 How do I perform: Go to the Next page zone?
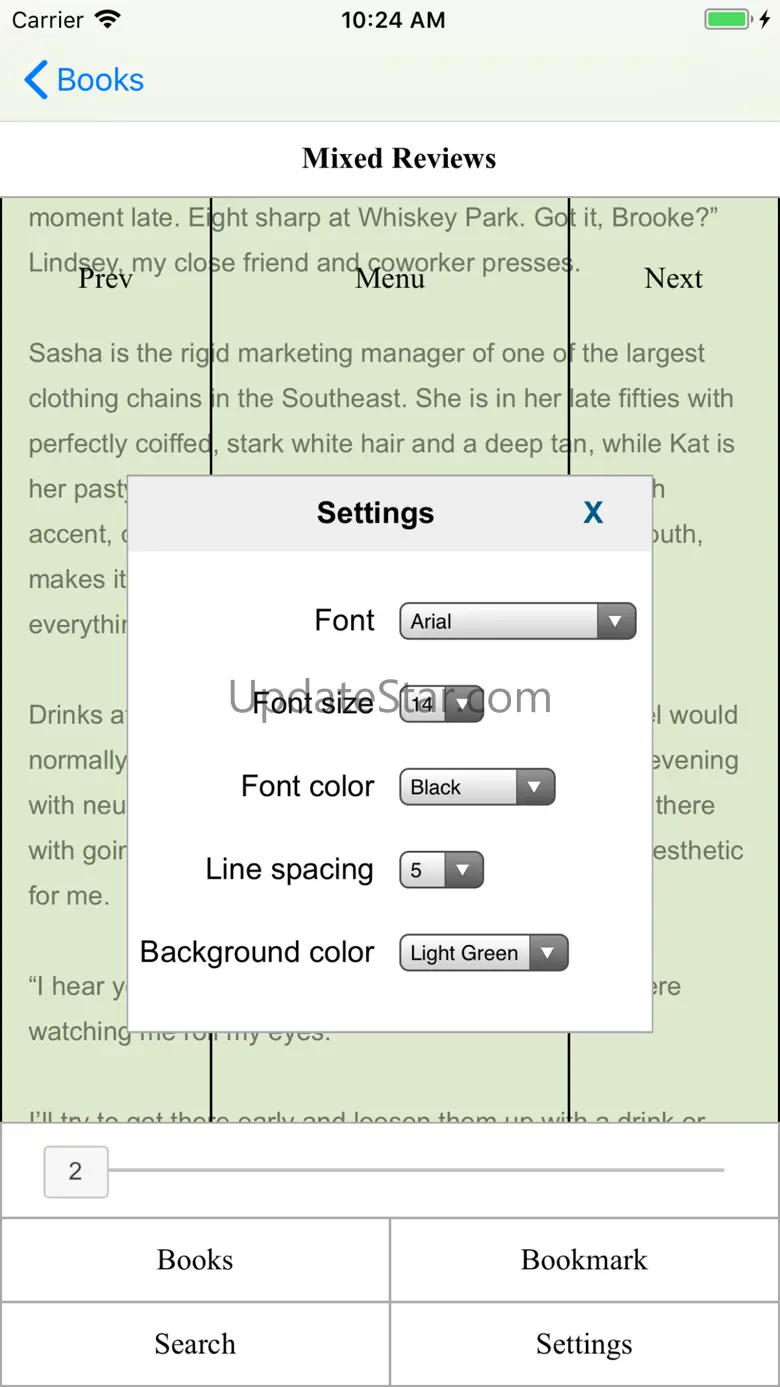(x=673, y=278)
